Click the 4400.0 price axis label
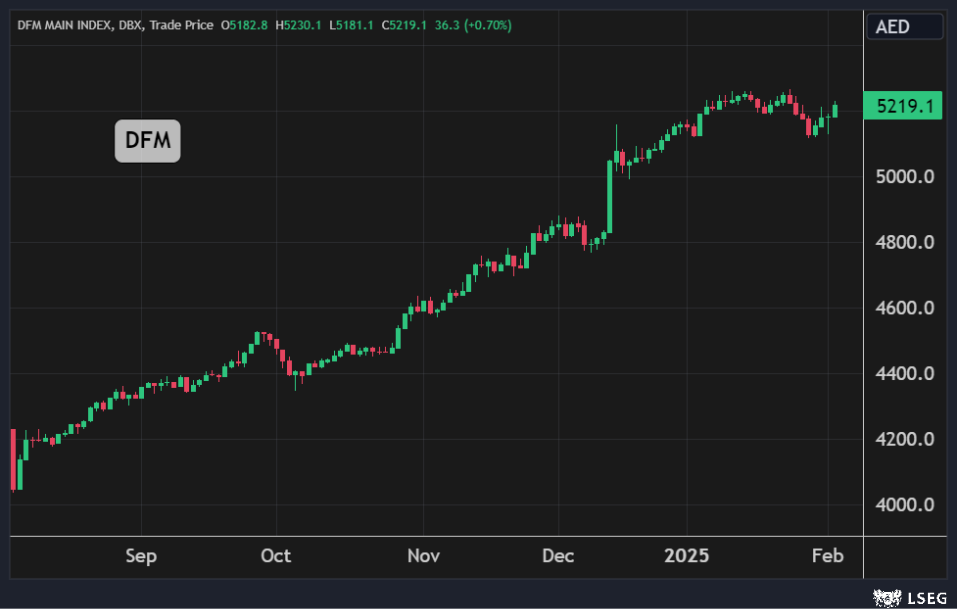The image size is (957, 609). pos(905,373)
